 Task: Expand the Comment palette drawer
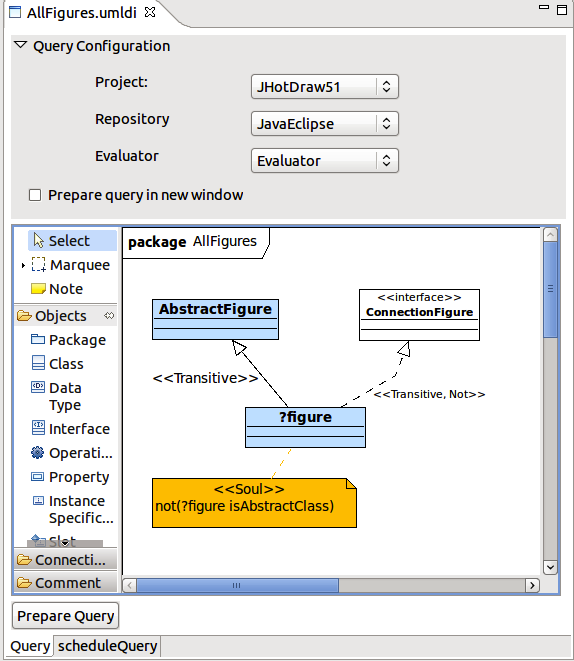pyautogui.click(x=65, y=583)
